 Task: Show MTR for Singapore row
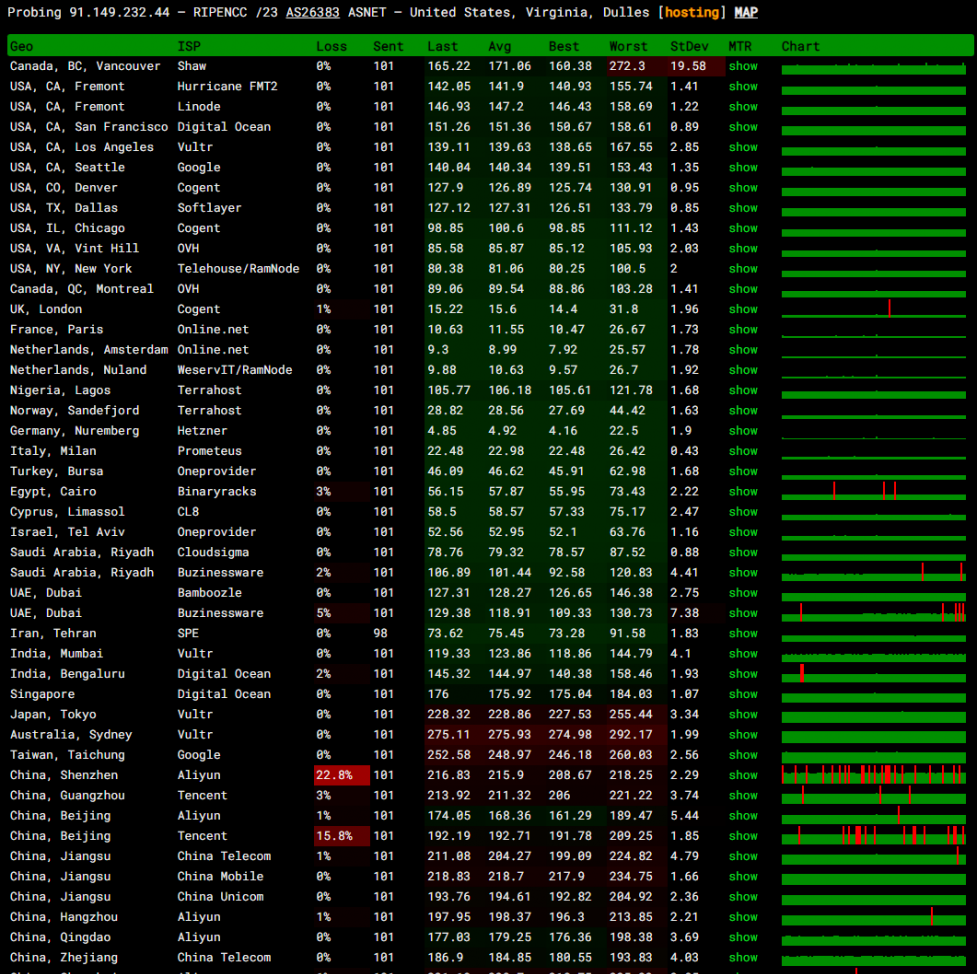tap(743, 694)
